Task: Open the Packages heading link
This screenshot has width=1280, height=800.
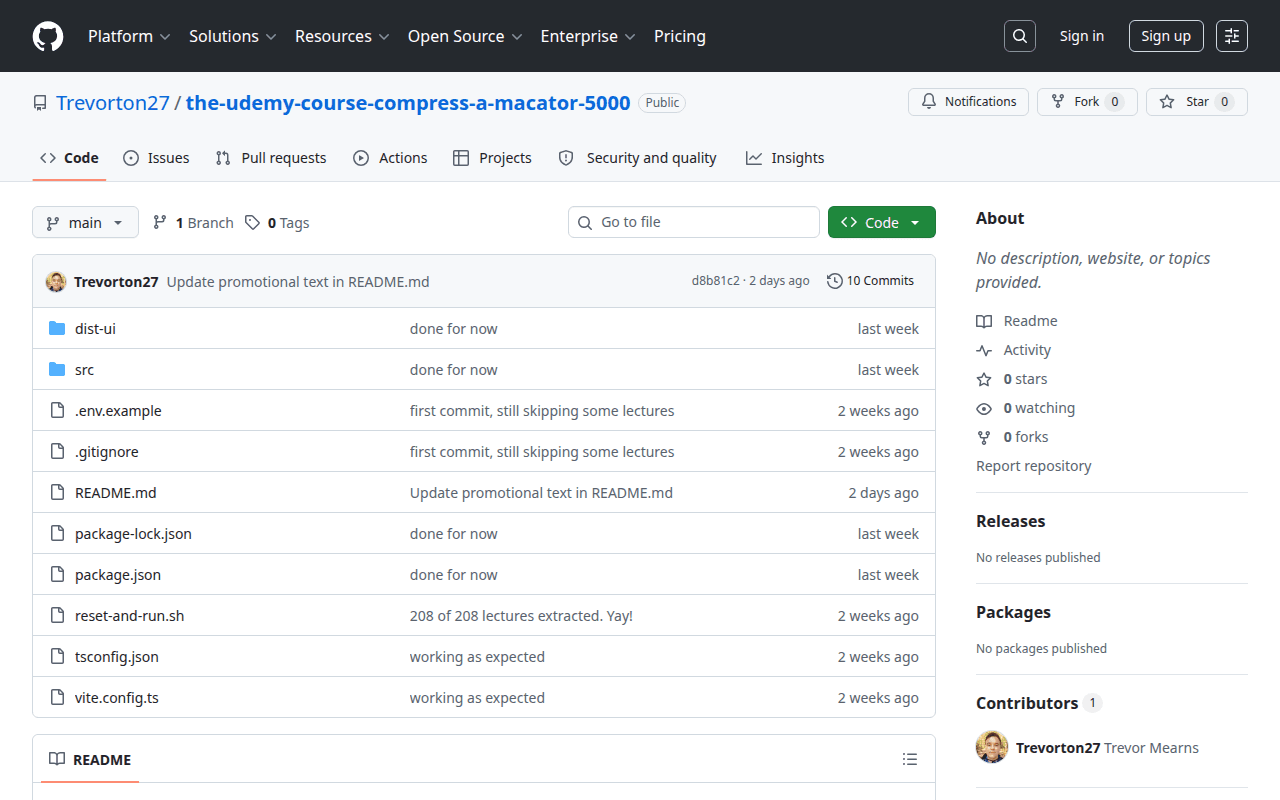Action: pyautogui.click(x=1013, y=612)
